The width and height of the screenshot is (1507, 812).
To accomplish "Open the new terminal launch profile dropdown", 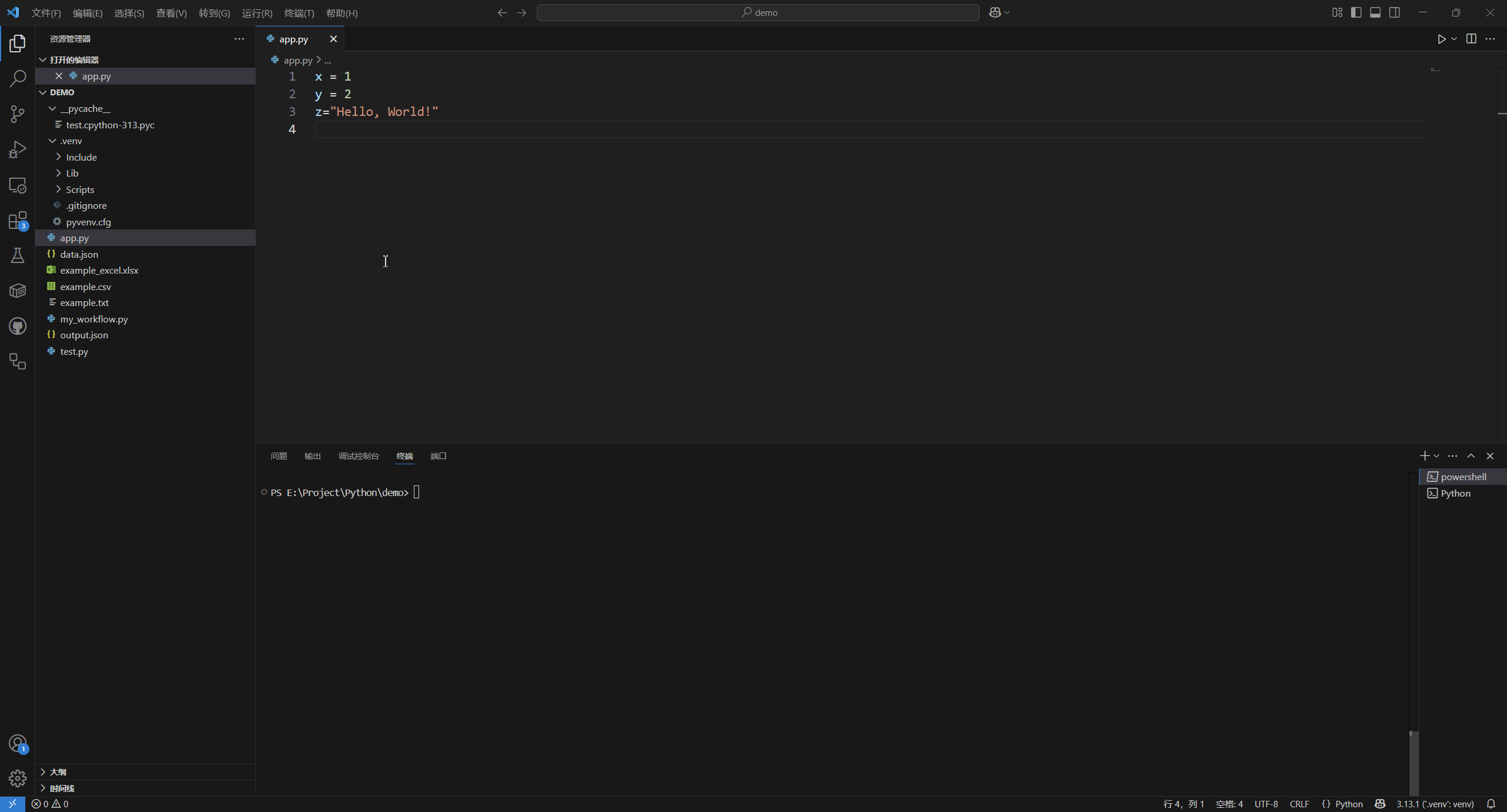I will tap(1436, 456).
